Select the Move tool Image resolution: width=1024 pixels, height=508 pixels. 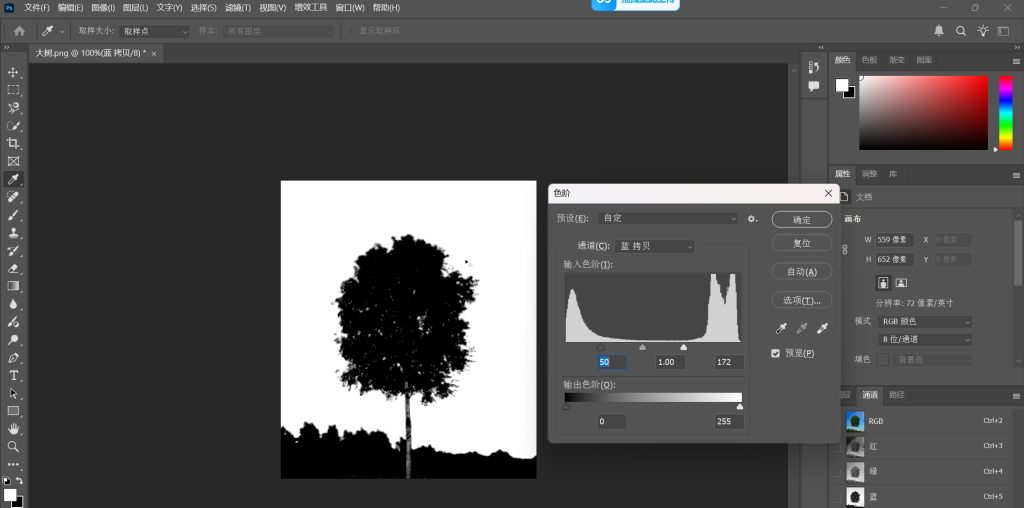click(x=14, y=73)
